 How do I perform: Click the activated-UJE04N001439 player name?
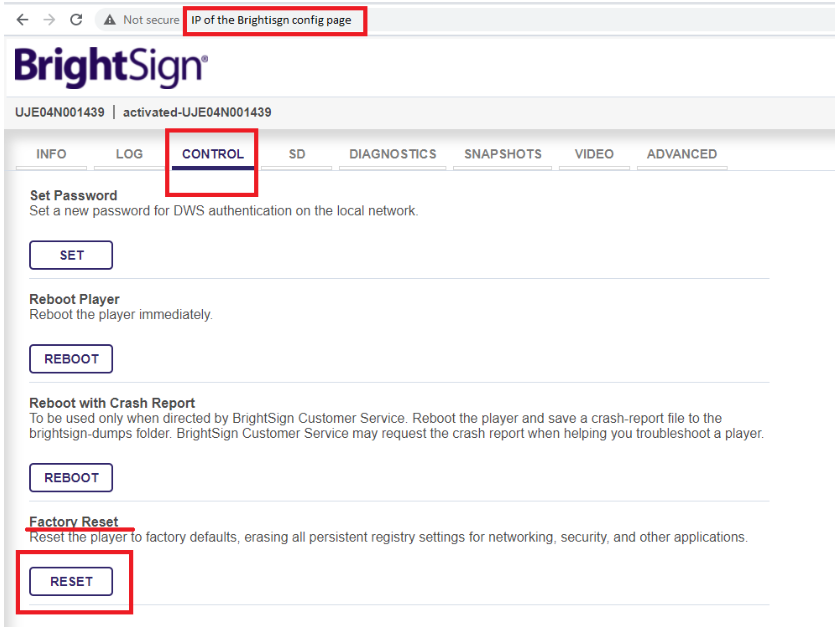[197, 112]
